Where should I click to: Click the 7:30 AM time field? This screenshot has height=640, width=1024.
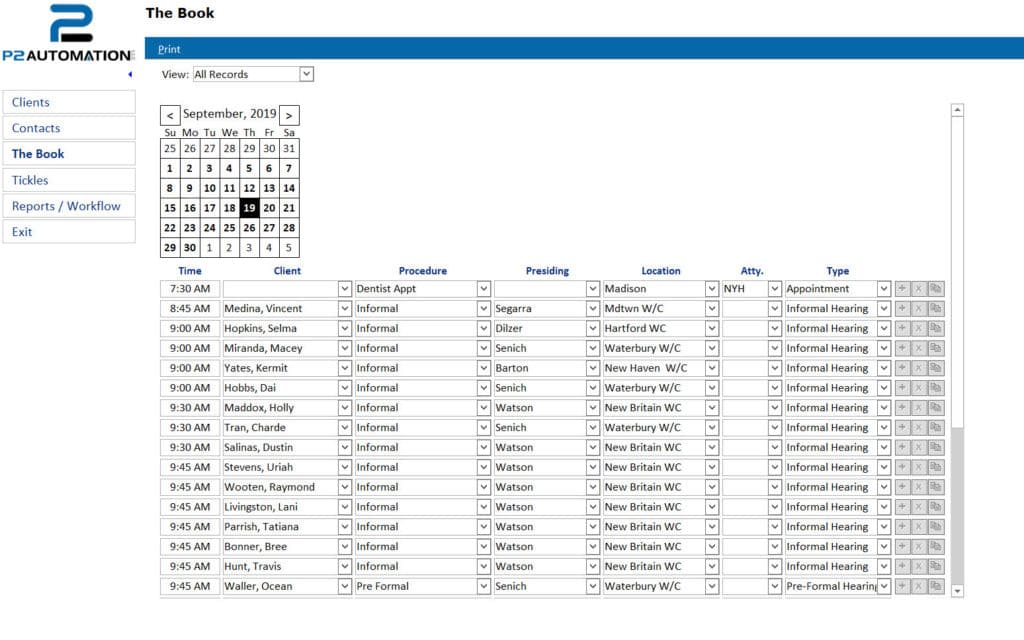click(190, 289)
